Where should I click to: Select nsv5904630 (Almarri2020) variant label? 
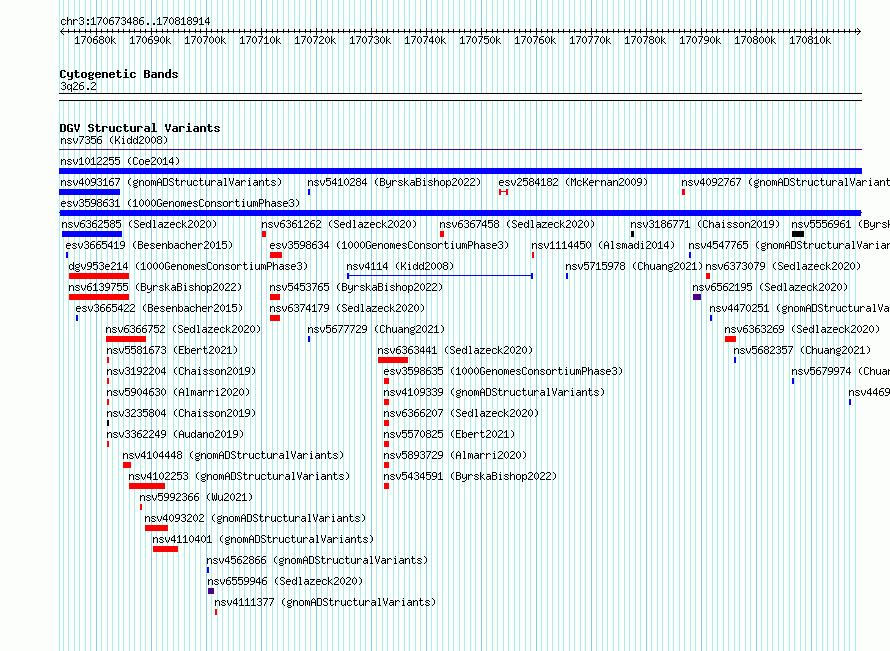pos(178,392)
